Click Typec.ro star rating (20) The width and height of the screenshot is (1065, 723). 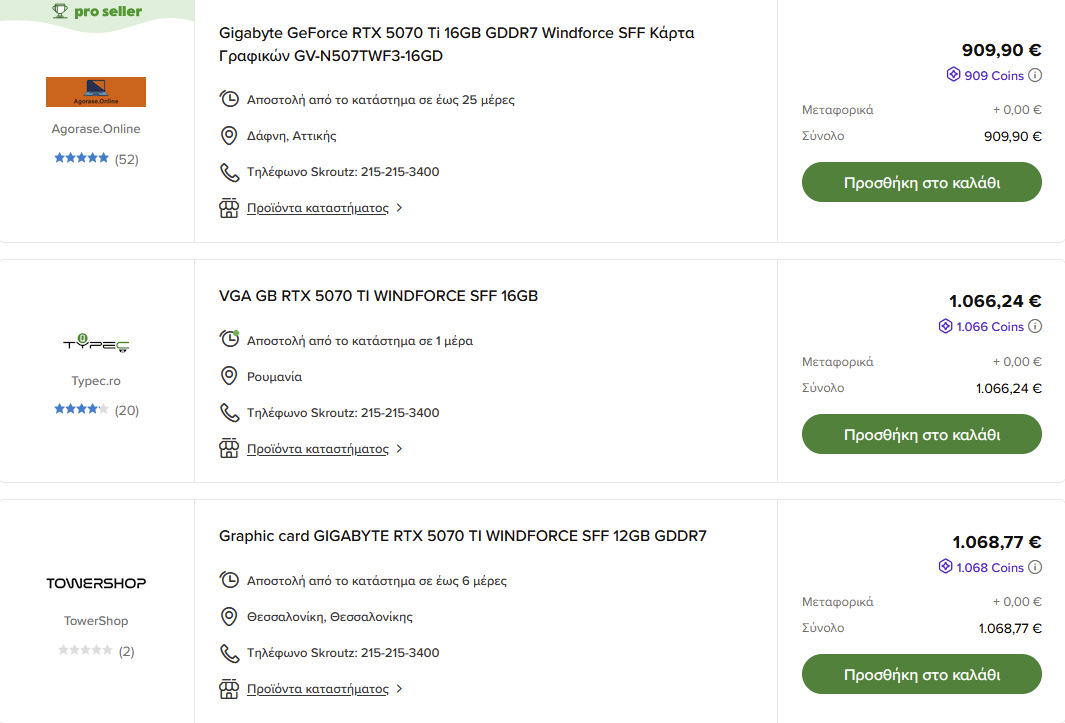[x=96, y=410]
